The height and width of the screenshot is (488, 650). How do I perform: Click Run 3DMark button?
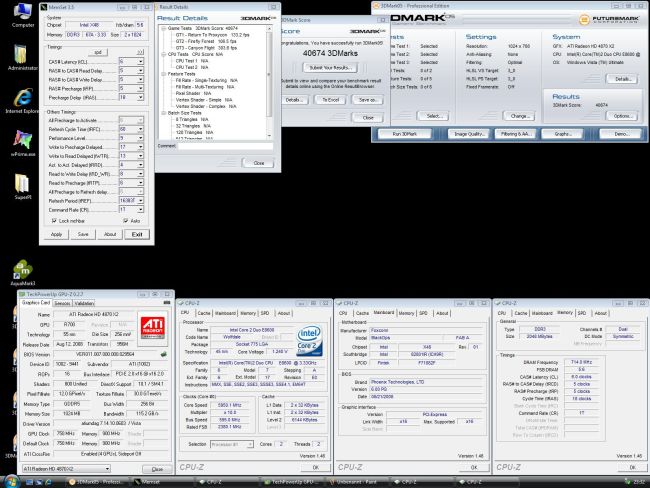405,134
